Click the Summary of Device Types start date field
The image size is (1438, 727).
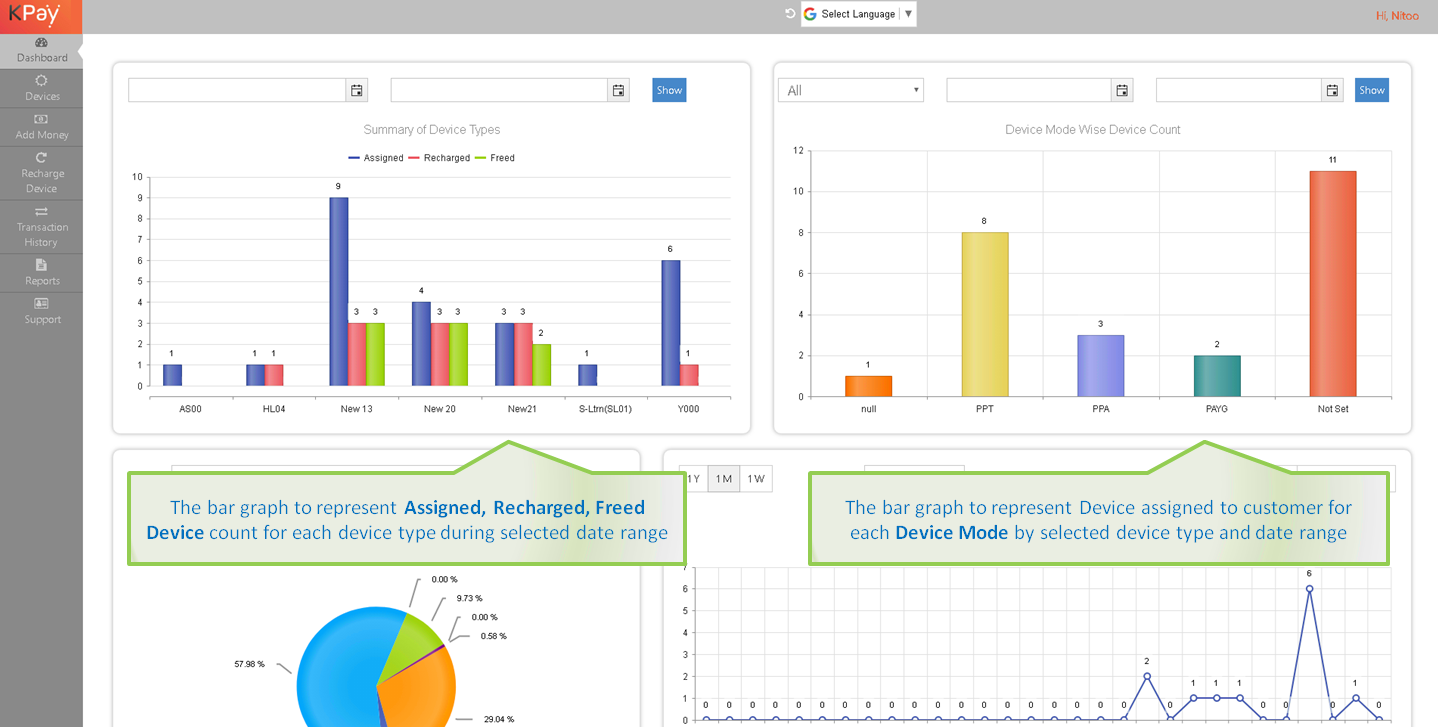pyautogui.click(x=237, y=90)
